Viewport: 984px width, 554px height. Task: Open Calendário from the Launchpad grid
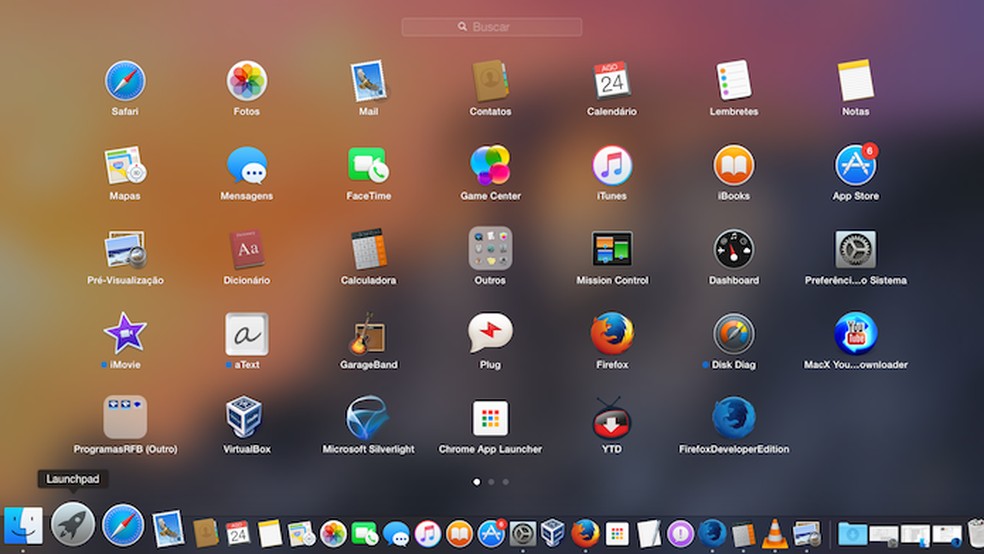tap(612, 81)
